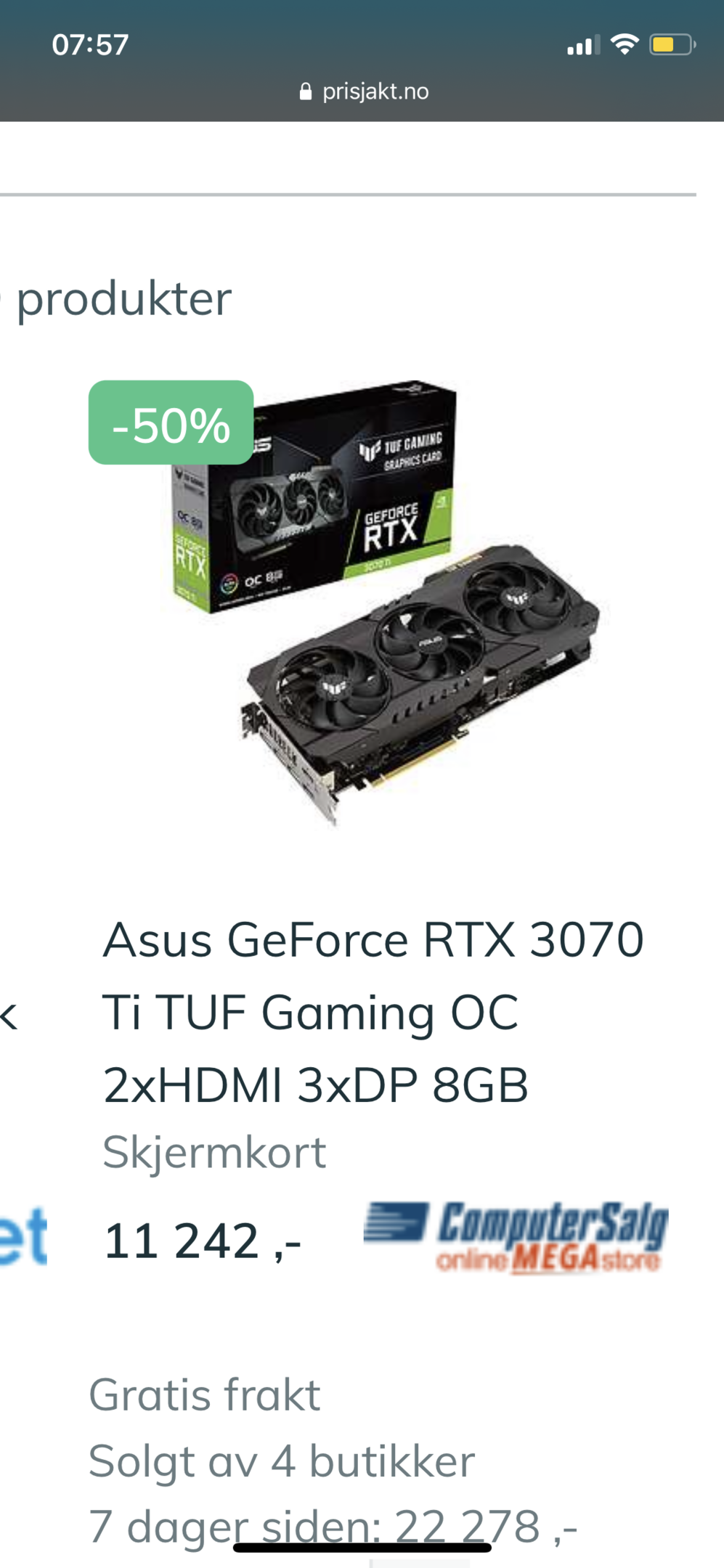The image size is (724, 1568).
Task: Tap the 11 242 ,- price
Action: coord(203,1241)
